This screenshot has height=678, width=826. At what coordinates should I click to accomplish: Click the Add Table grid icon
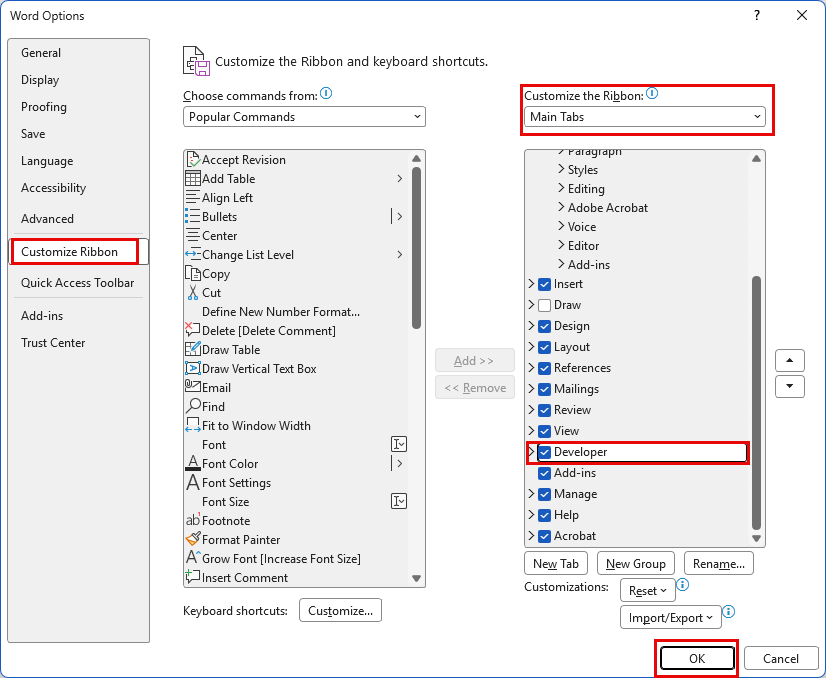point(193,179)
